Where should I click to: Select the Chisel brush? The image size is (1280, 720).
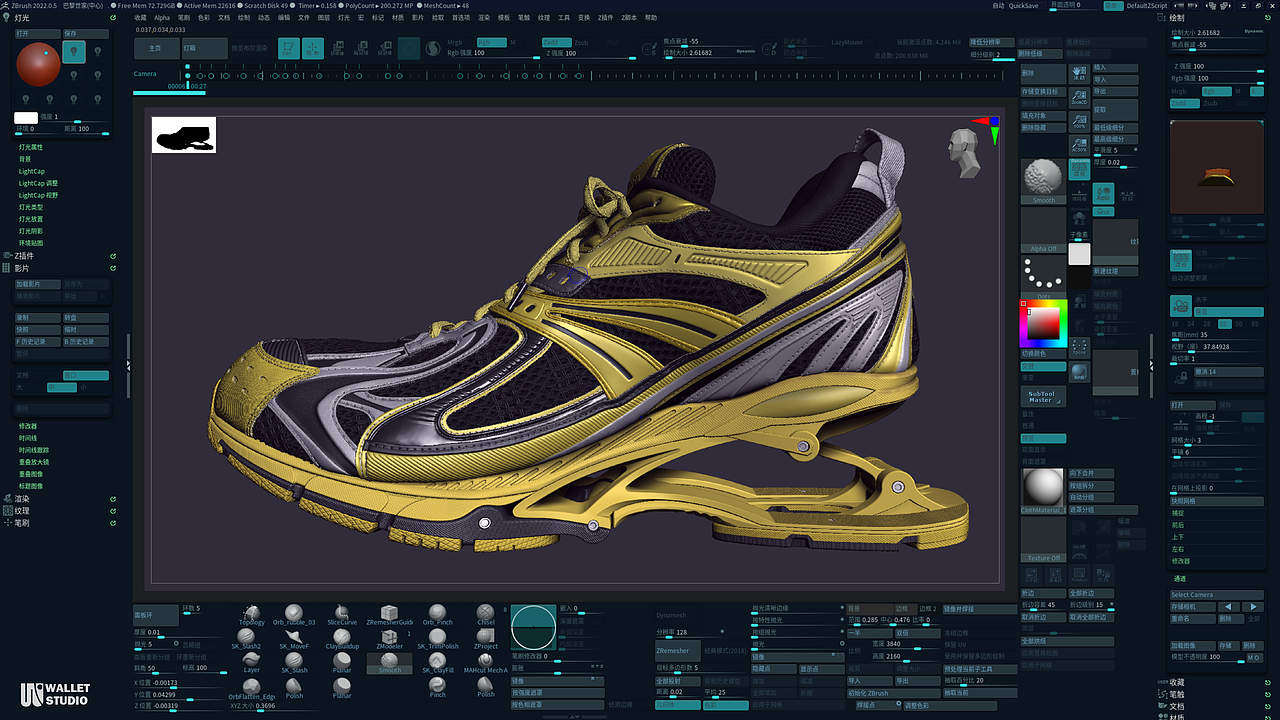(x=485, y=614)
